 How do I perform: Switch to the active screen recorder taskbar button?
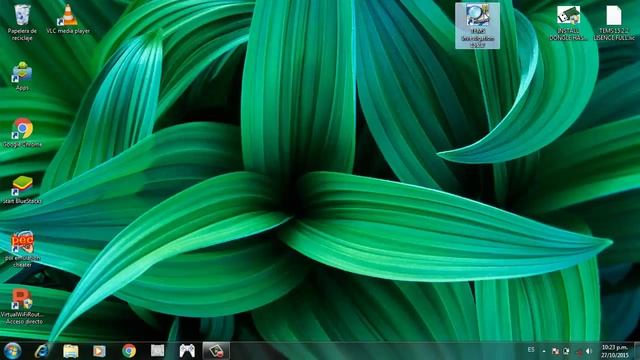216,351
